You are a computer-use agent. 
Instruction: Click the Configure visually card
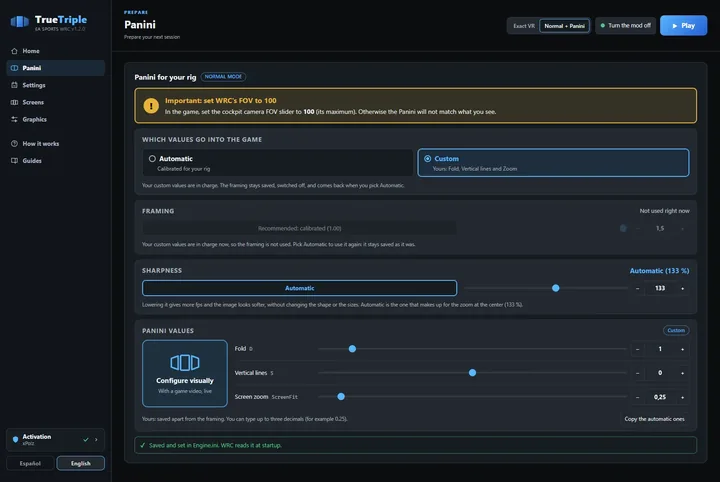click(x=185, y=373)
